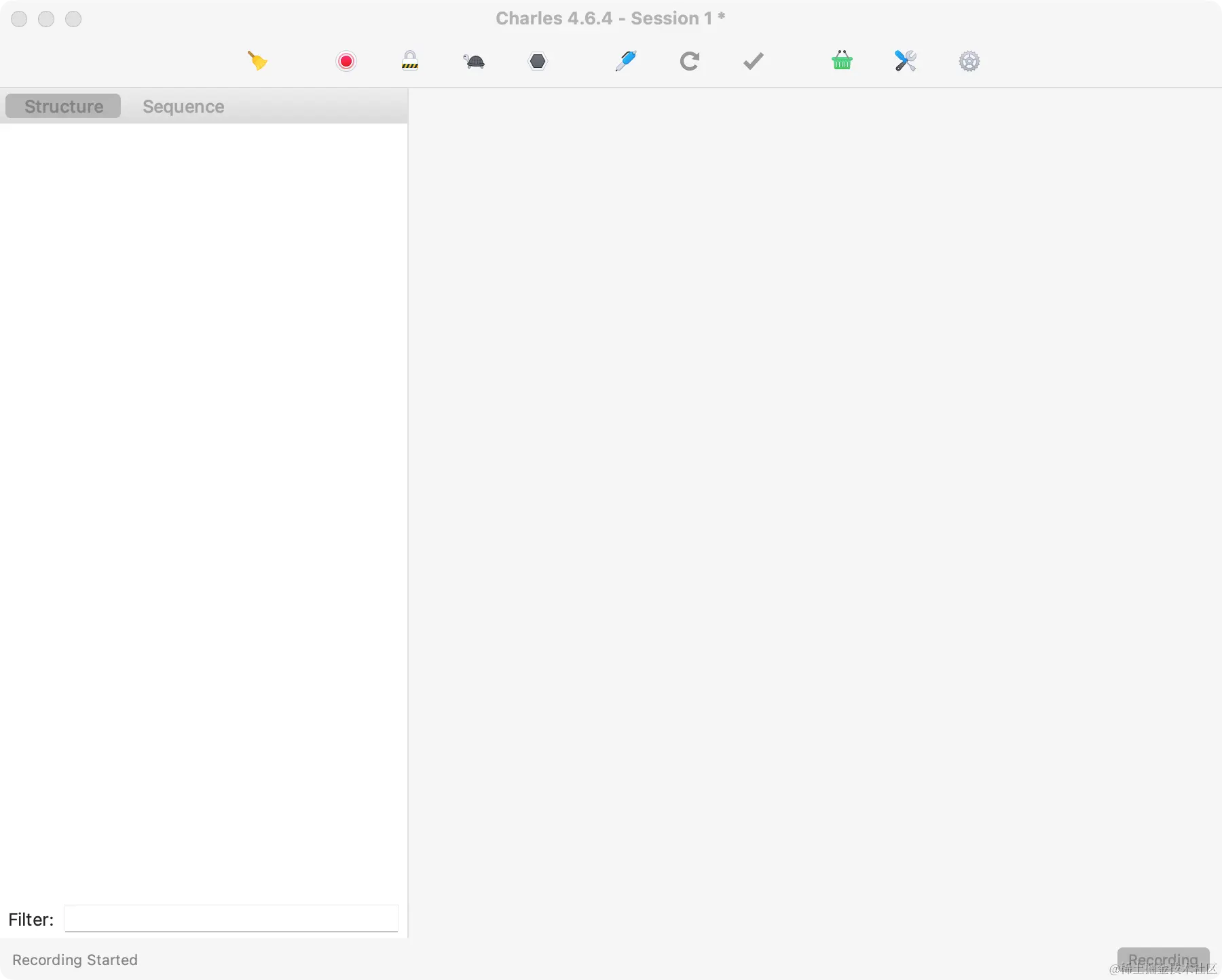Toggle SSL proxying with the padlock icon
This screenshot has height=980, width=1222.
410,61
